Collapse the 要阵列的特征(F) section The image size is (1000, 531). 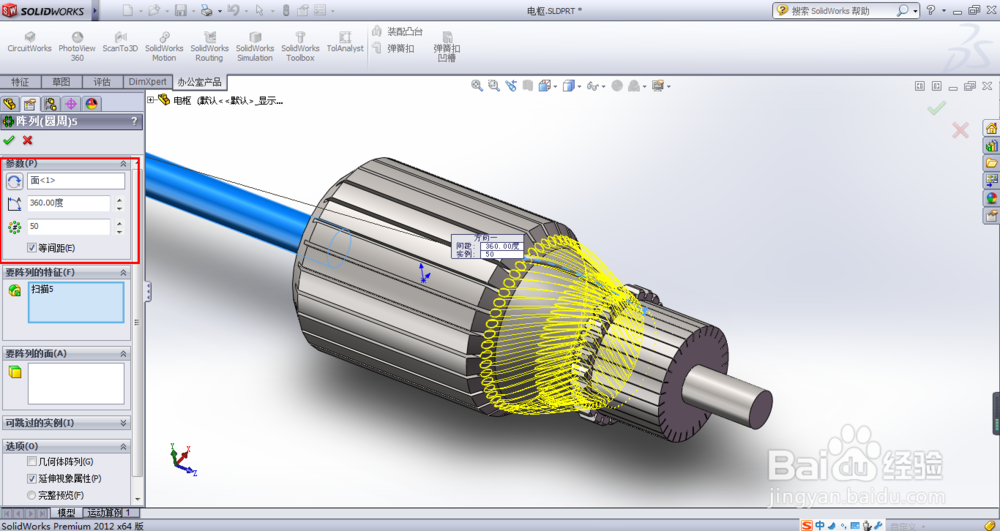tap(123, 272)
